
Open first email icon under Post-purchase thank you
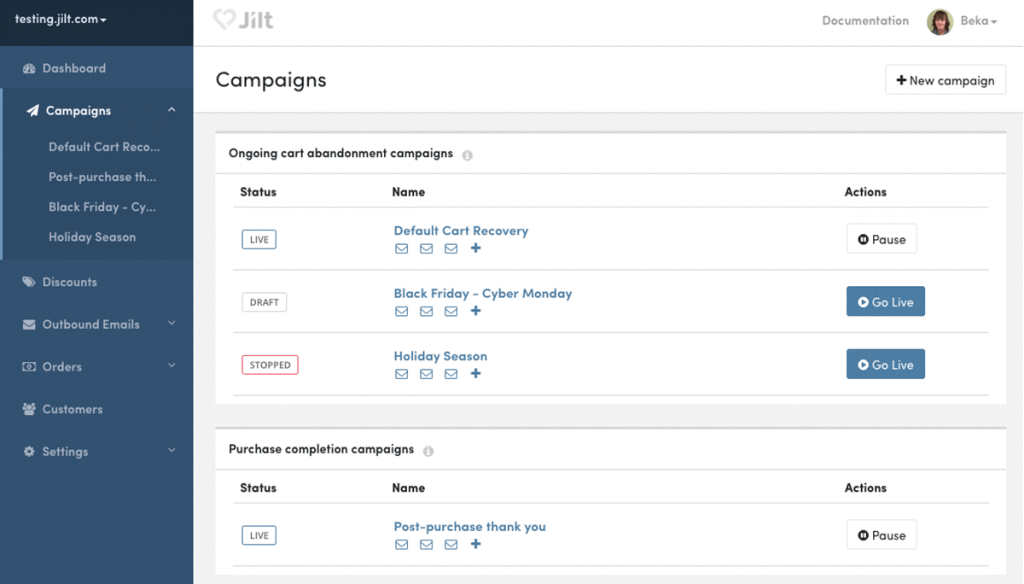pyautogui.click(x=402, y=544)
